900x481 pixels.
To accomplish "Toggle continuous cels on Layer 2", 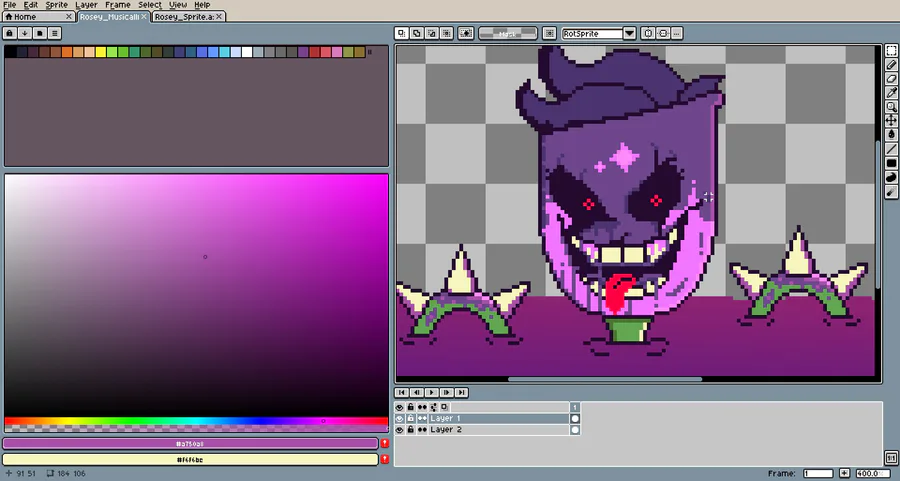I will tap(422, 429).
